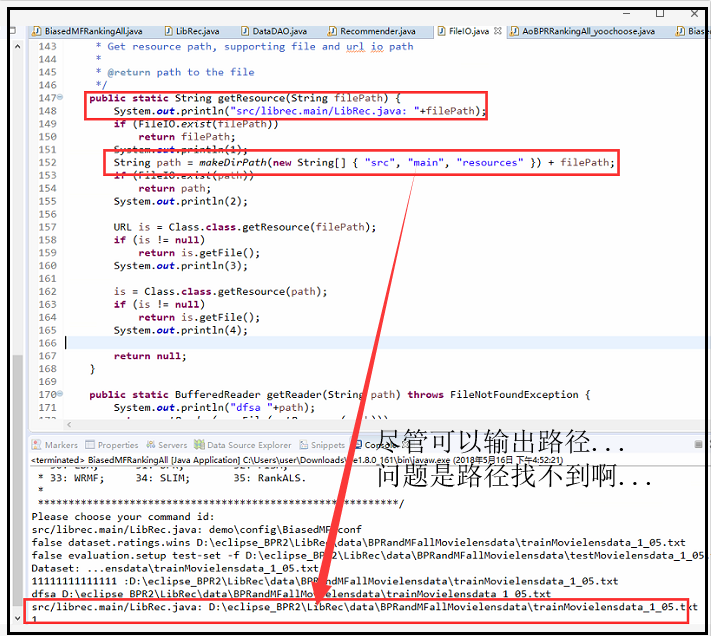Viewport: 711px width, 636px height.
Task: Click the getReader method declaration line
Action: [340, 394]
